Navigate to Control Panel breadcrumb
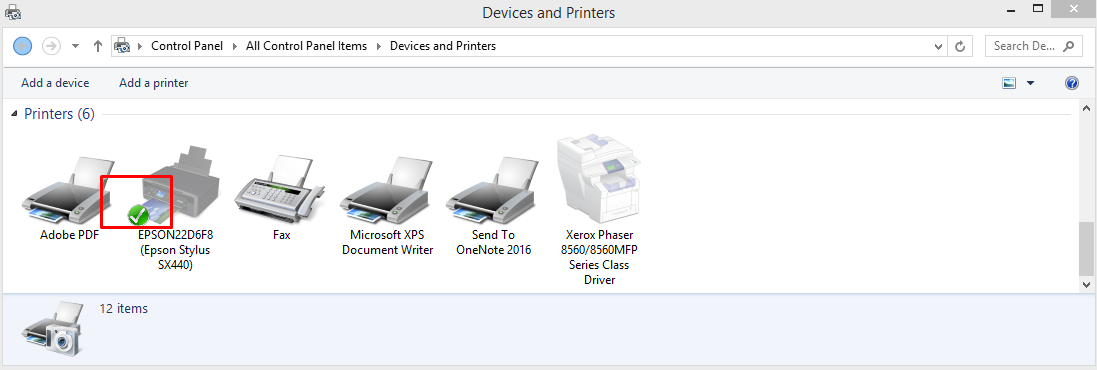The image size is (1097, 370). [x=187, y=46]
